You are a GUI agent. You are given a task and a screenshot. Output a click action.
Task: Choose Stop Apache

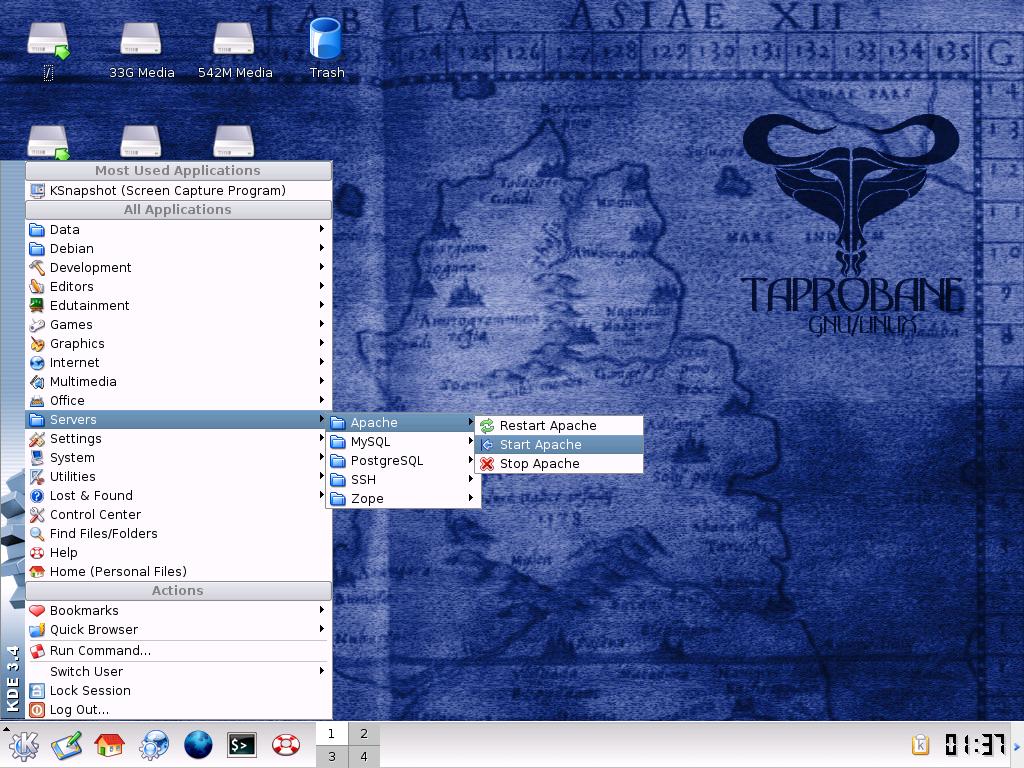(559, 464)
